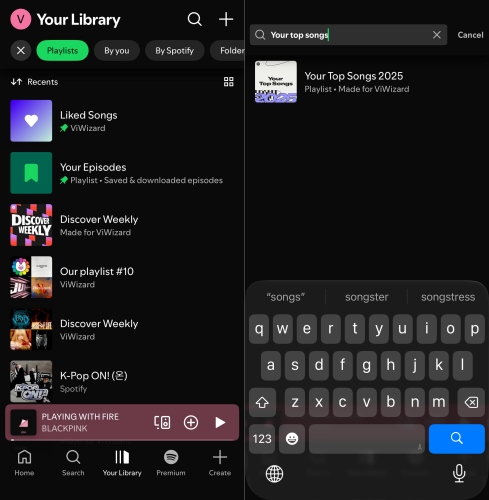This screenshot has height=500, width=489.
Task: Open the emoji keyboard
Action: click(x=292, y=439)
